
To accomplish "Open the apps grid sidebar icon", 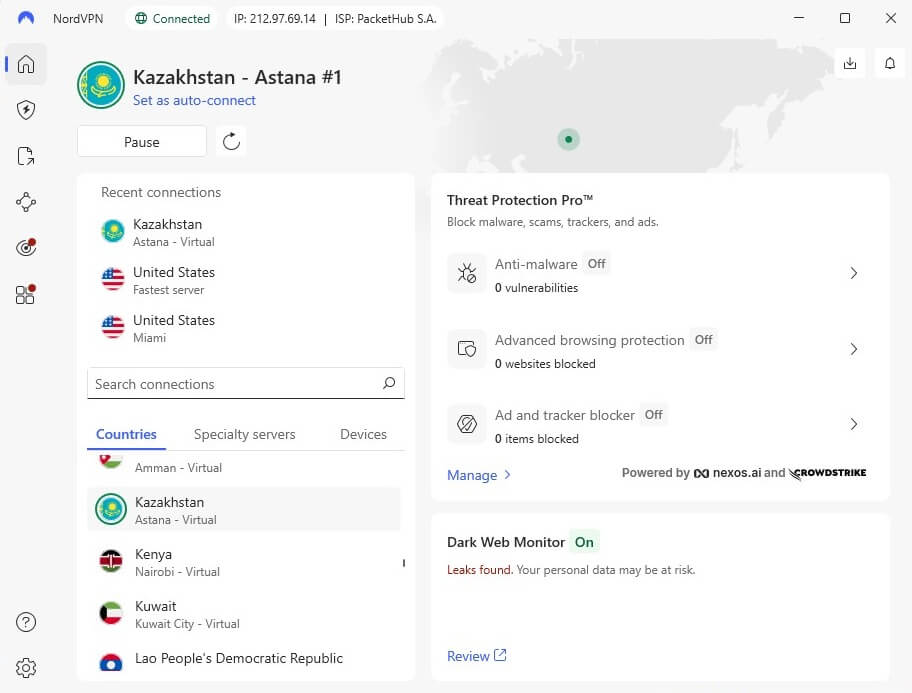I will pyautogui.click(x=26, y=294).
